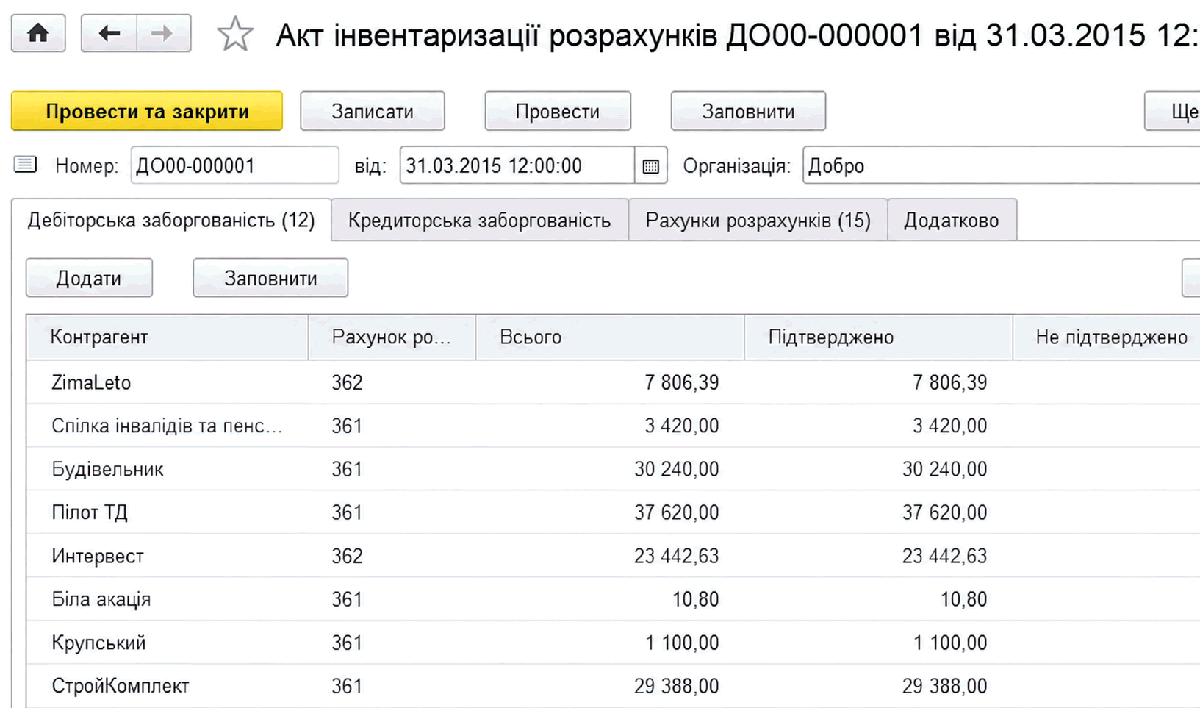Click Підтверджено value 7 806,39
This screenshot has height=708, width=1200.
949,383
